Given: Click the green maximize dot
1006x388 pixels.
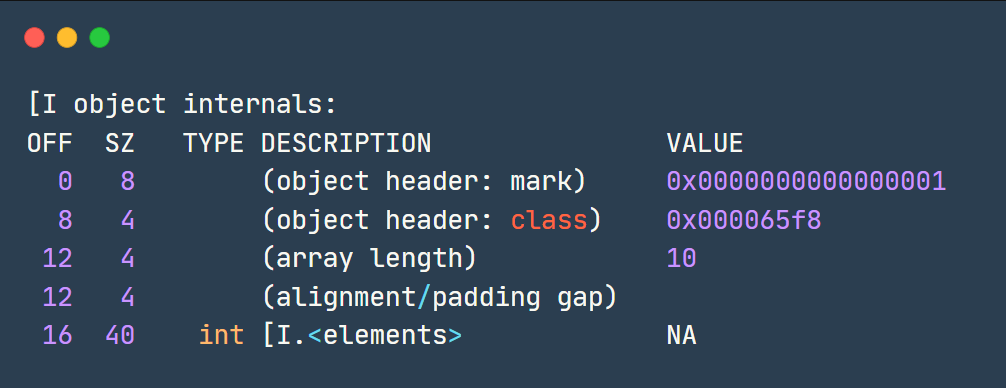Looking at the screenshot, I should click(x=99, y=37).
